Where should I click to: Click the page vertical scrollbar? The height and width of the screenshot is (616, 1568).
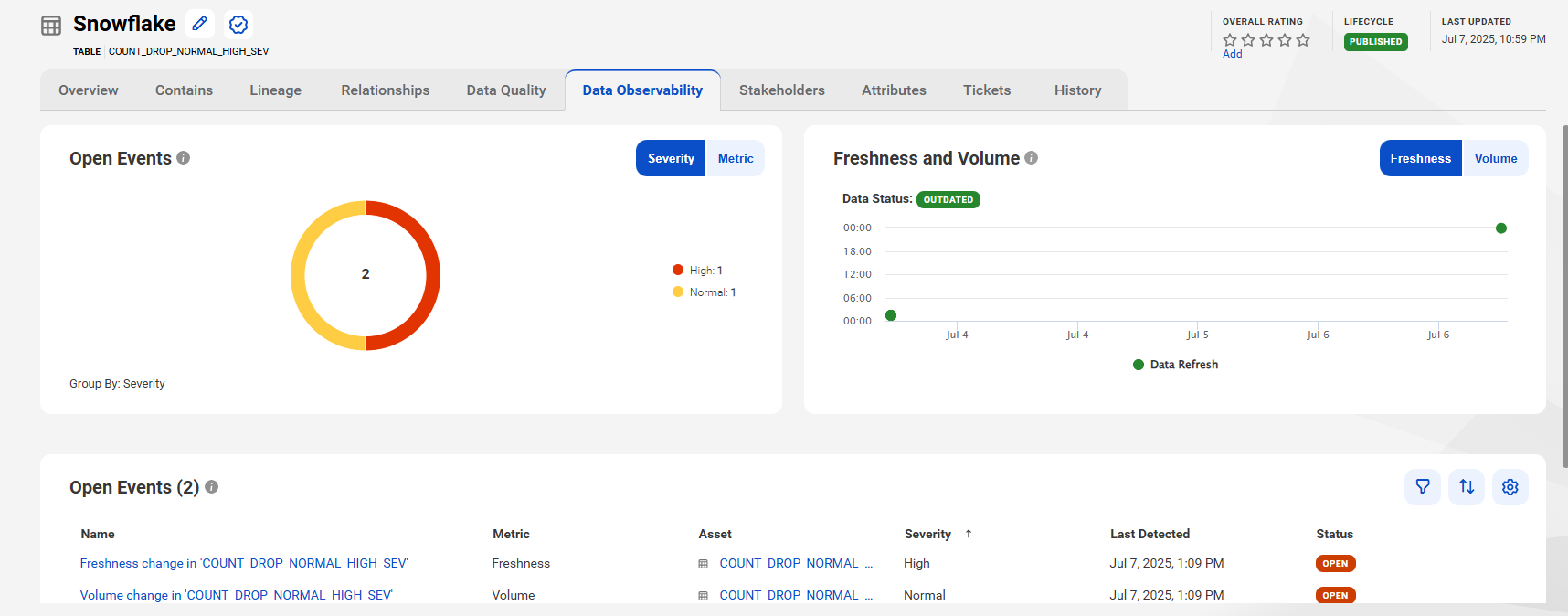click(1564, 297)
